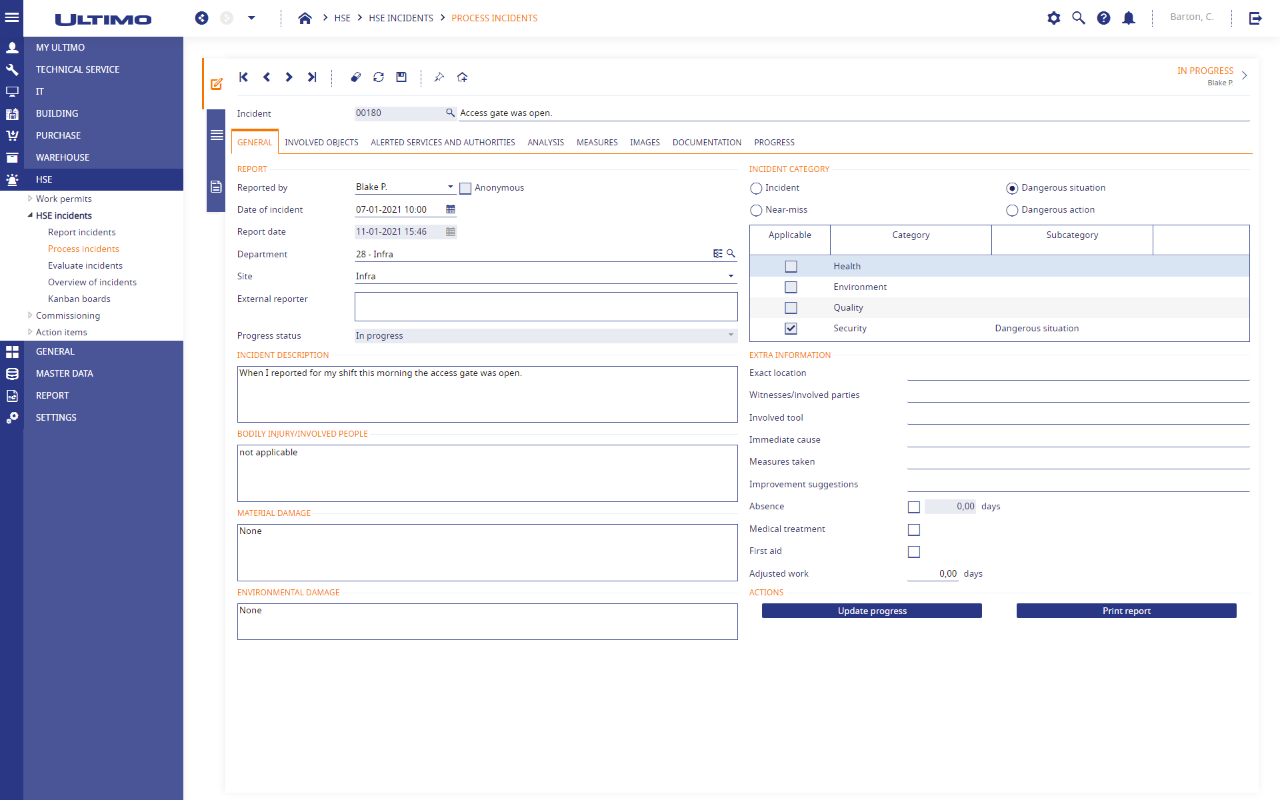This screenshot has height=800, width=1280.
Task: Open the search magnifier in top bar
Action: point(1079,18)
